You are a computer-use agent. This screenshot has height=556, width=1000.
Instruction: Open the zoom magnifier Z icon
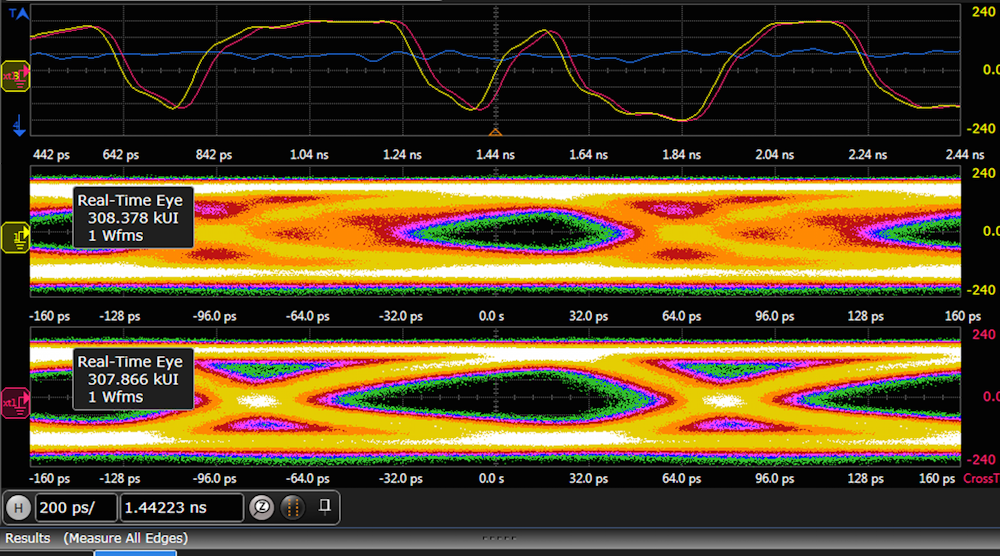[261, 507]
